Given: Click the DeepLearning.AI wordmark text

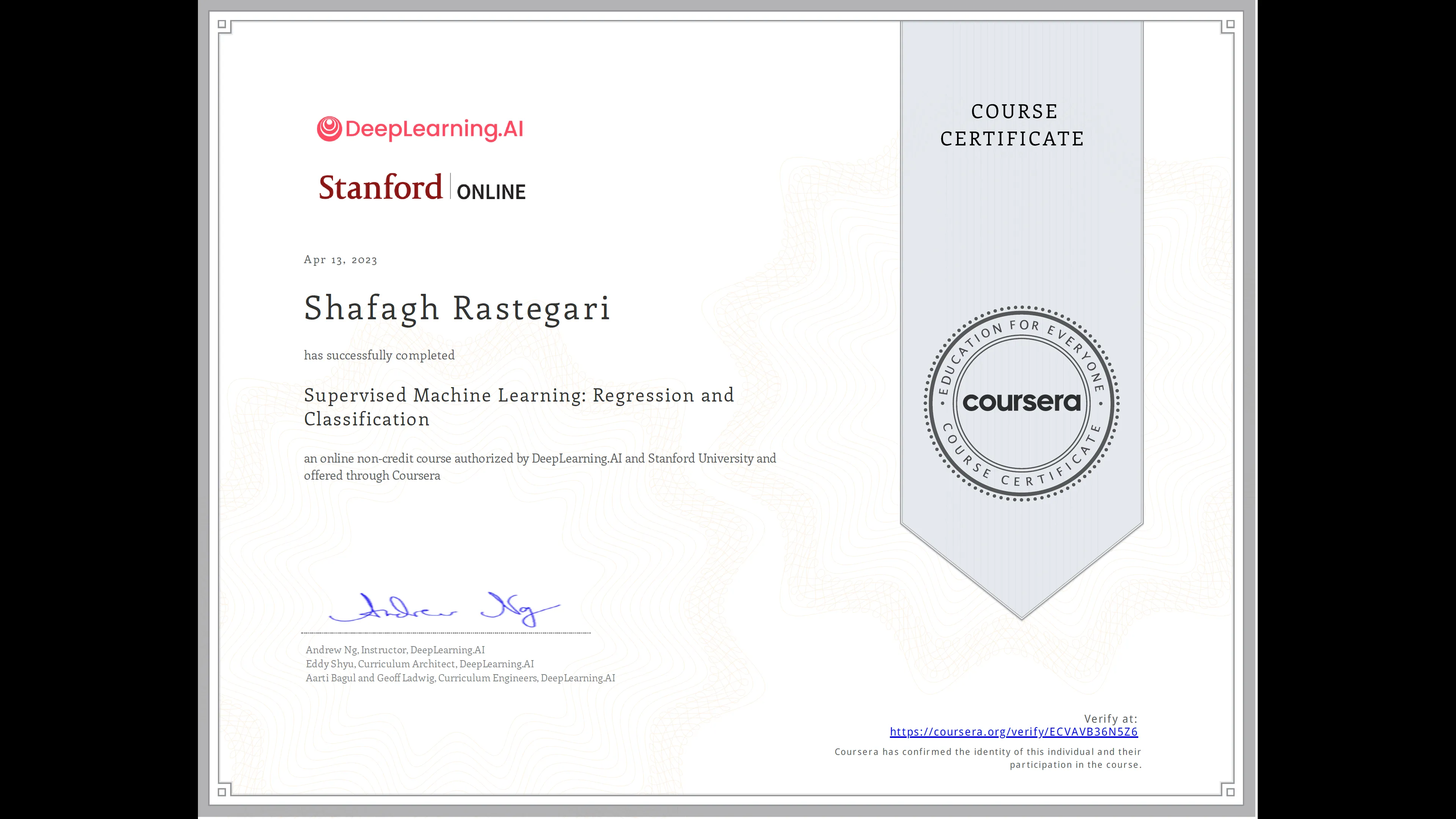Looking at the screenshot, I should coord(433,129).
